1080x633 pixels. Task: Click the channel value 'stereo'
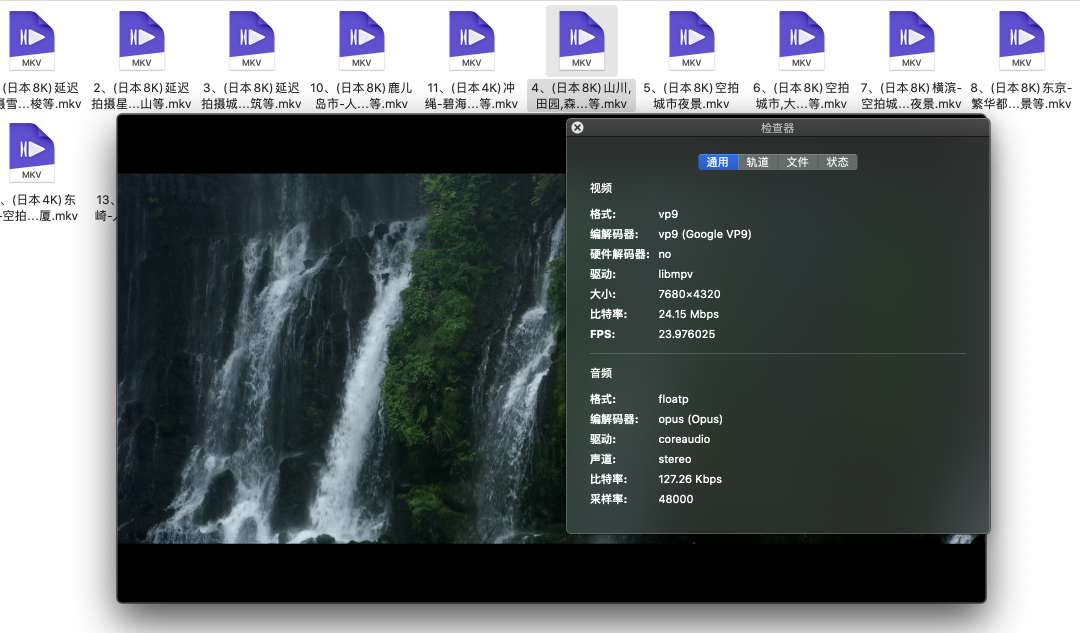tap(675, 459)
